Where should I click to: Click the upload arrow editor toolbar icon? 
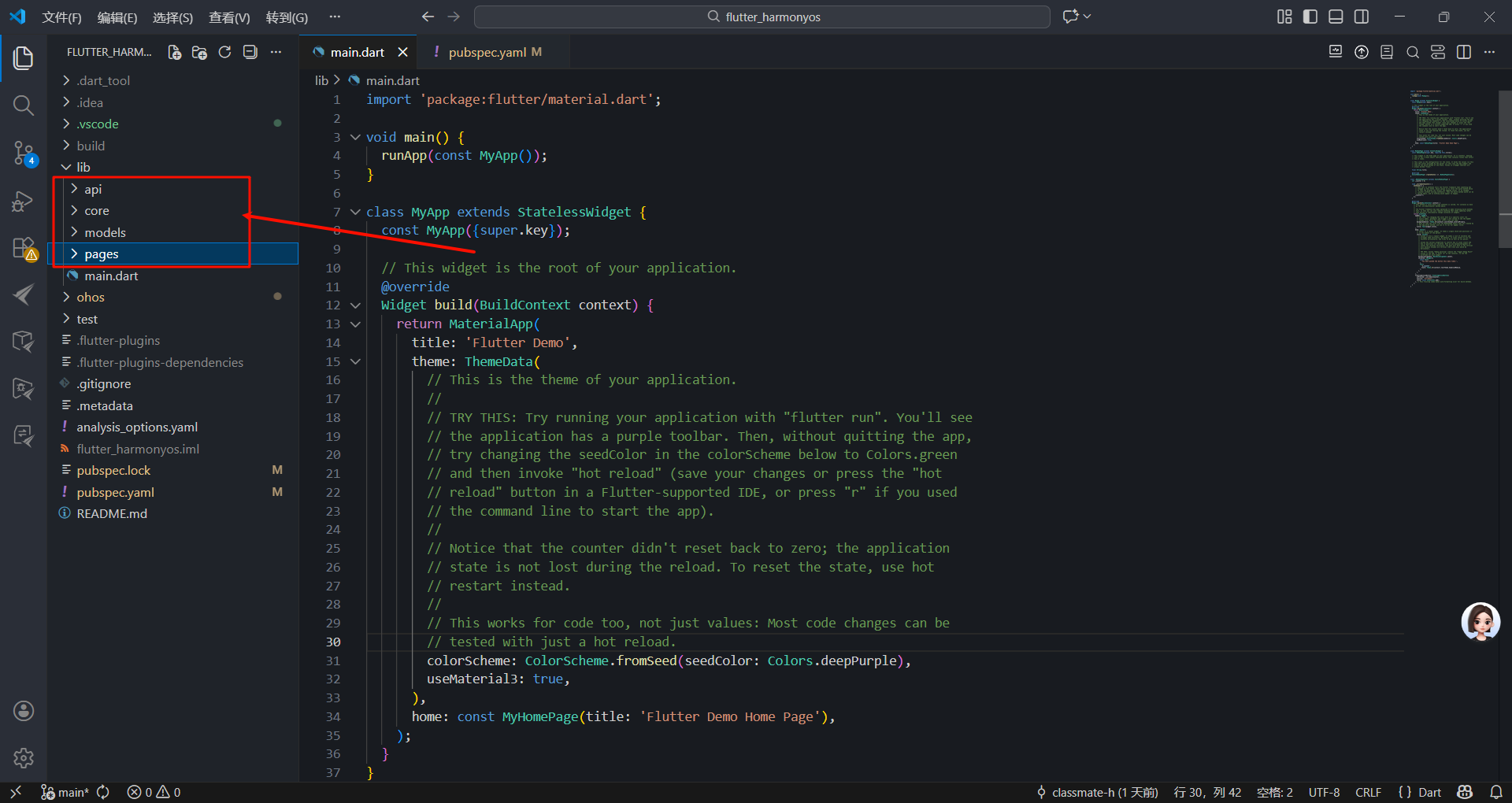click(x=1362, y=52)
